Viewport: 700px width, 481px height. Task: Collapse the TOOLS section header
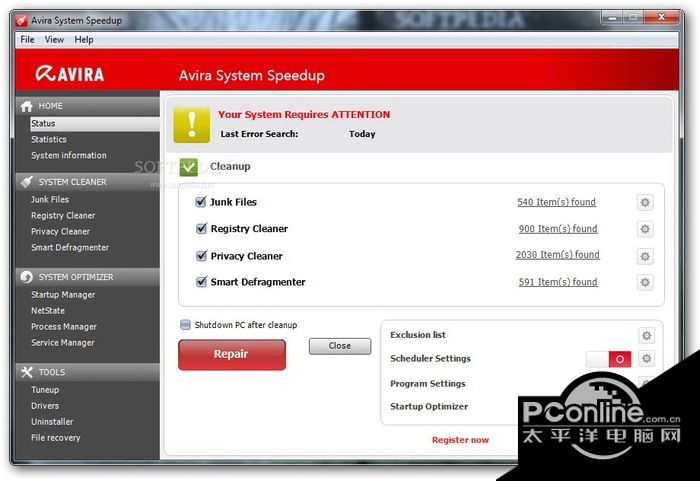tap(88, 372)
